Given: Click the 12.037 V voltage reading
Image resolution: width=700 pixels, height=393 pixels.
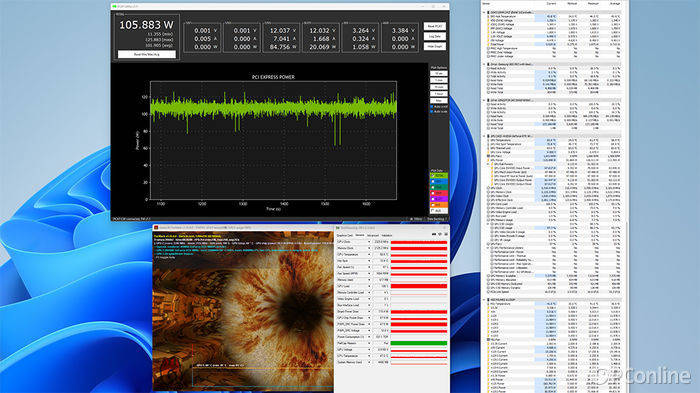Looking at the screenshot, I should click(282, 30).
